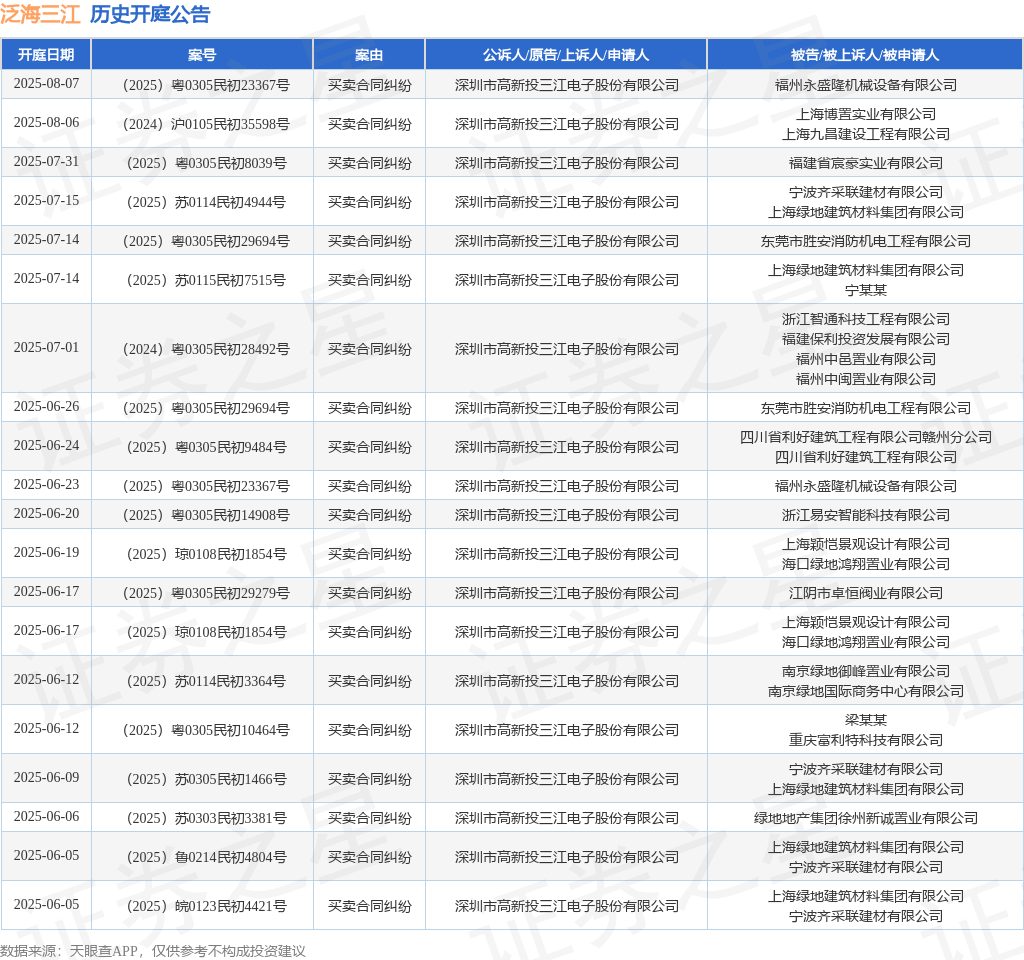Viewport: 1024px width, 960px height.
Task: Click the date 2025-08-06
Action: pyautogui.click(x=46, y=123)
